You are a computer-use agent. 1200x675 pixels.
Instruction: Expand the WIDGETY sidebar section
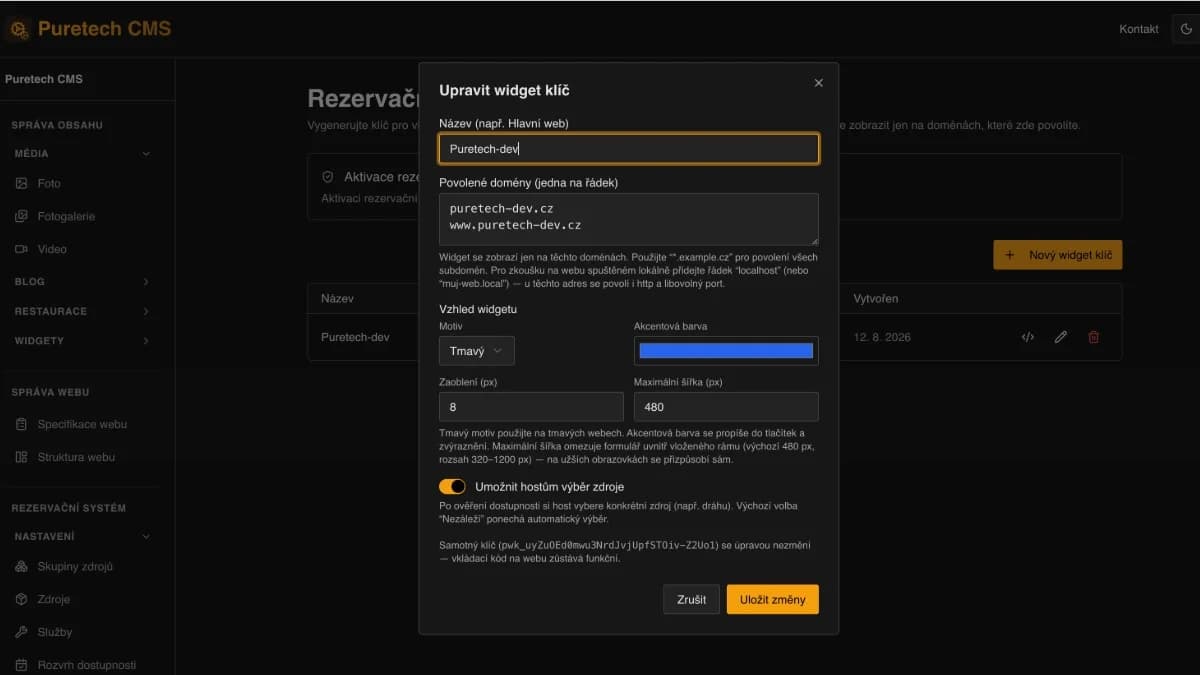click(82, 341)
